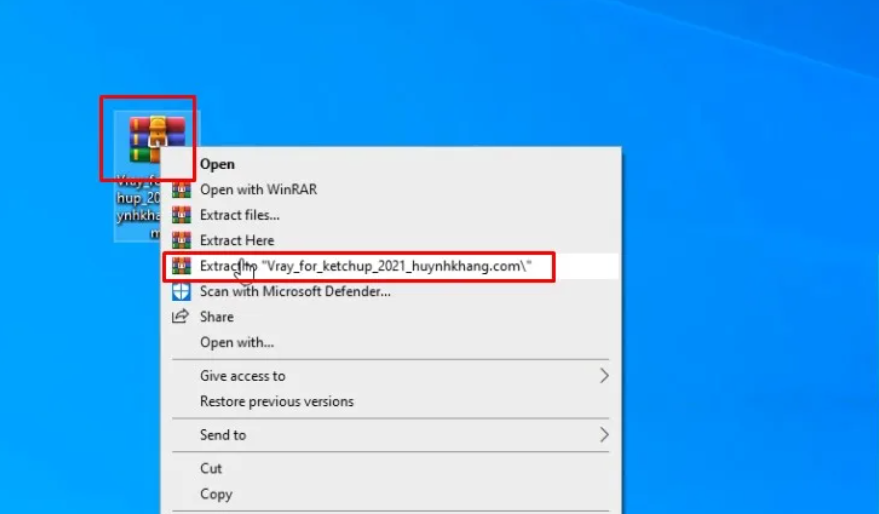Click the Share arrow icon in the menu
This screenshot has height=514, width=879.
coord(181,317)
